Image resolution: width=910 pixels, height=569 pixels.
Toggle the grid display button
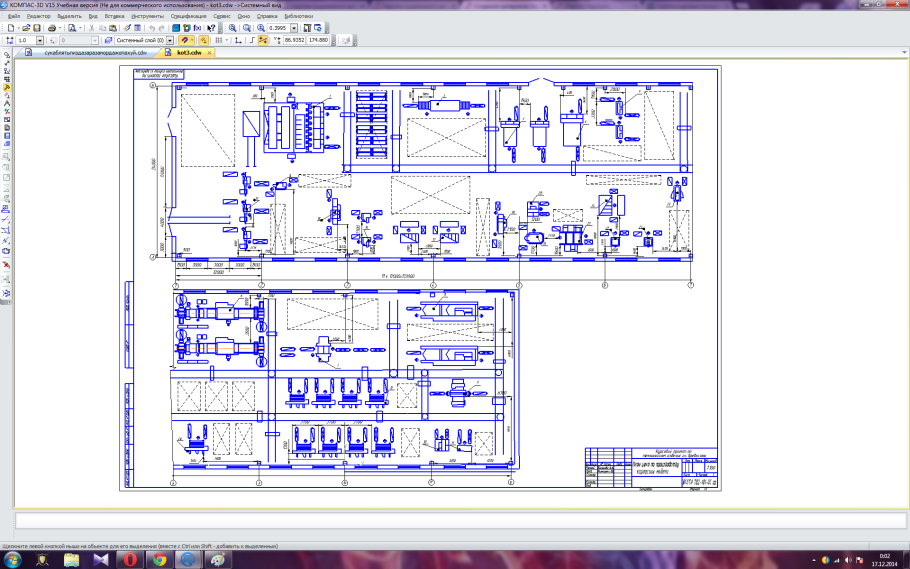pos(220,40)
